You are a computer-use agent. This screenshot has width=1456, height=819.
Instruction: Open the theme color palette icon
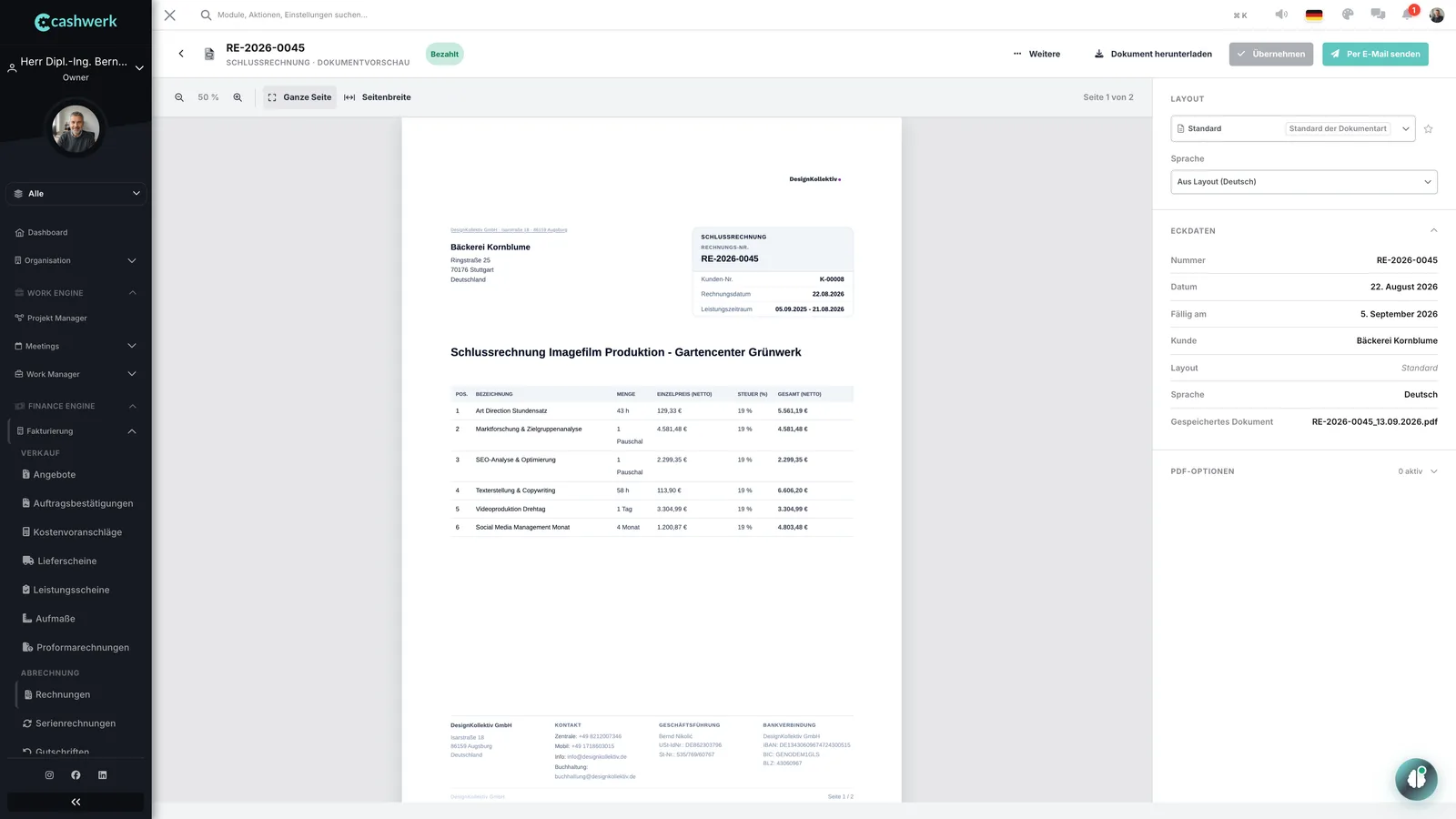[x=1348, y=15]
